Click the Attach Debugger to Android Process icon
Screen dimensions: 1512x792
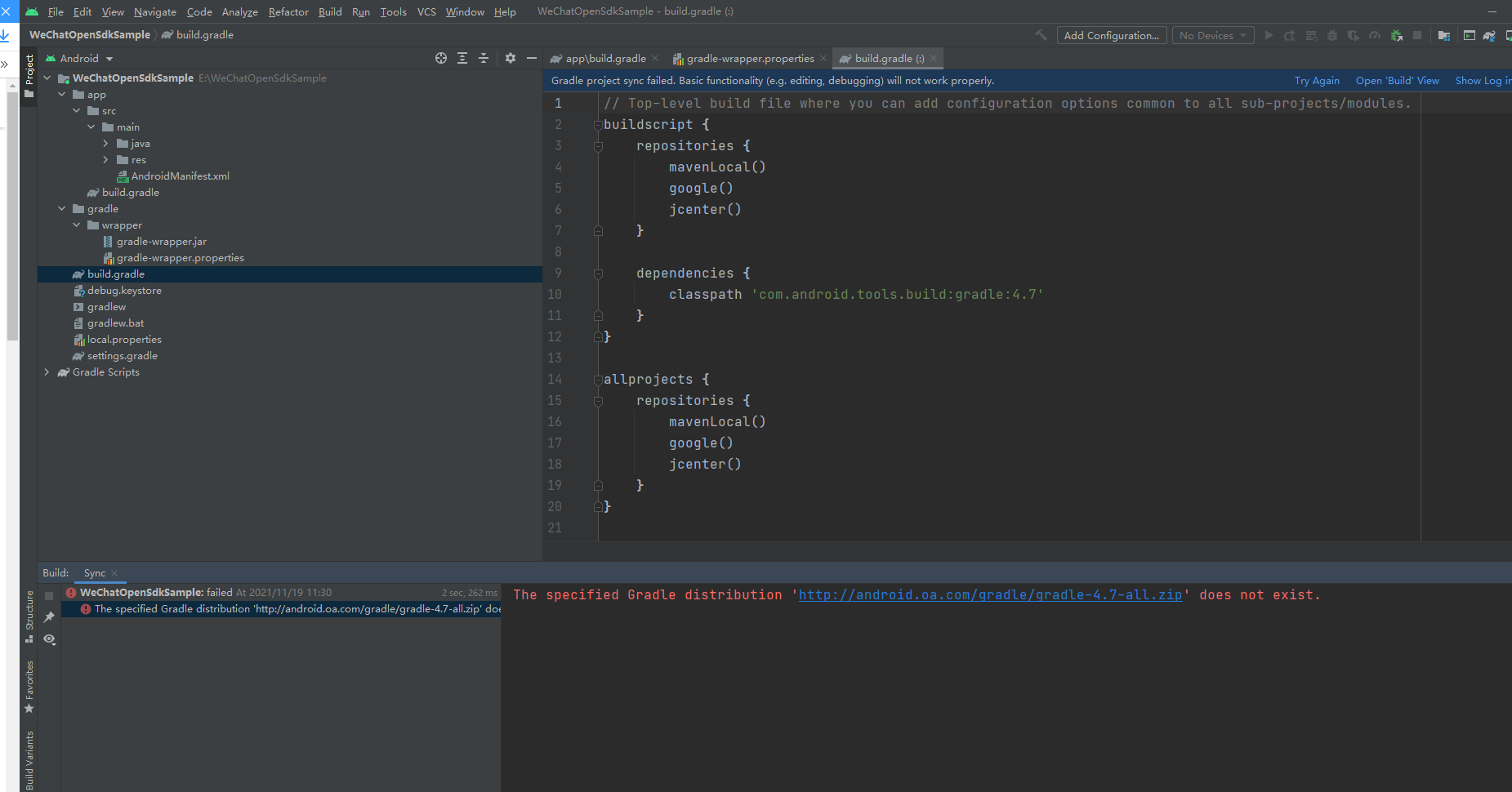[x=1397, y=35]
